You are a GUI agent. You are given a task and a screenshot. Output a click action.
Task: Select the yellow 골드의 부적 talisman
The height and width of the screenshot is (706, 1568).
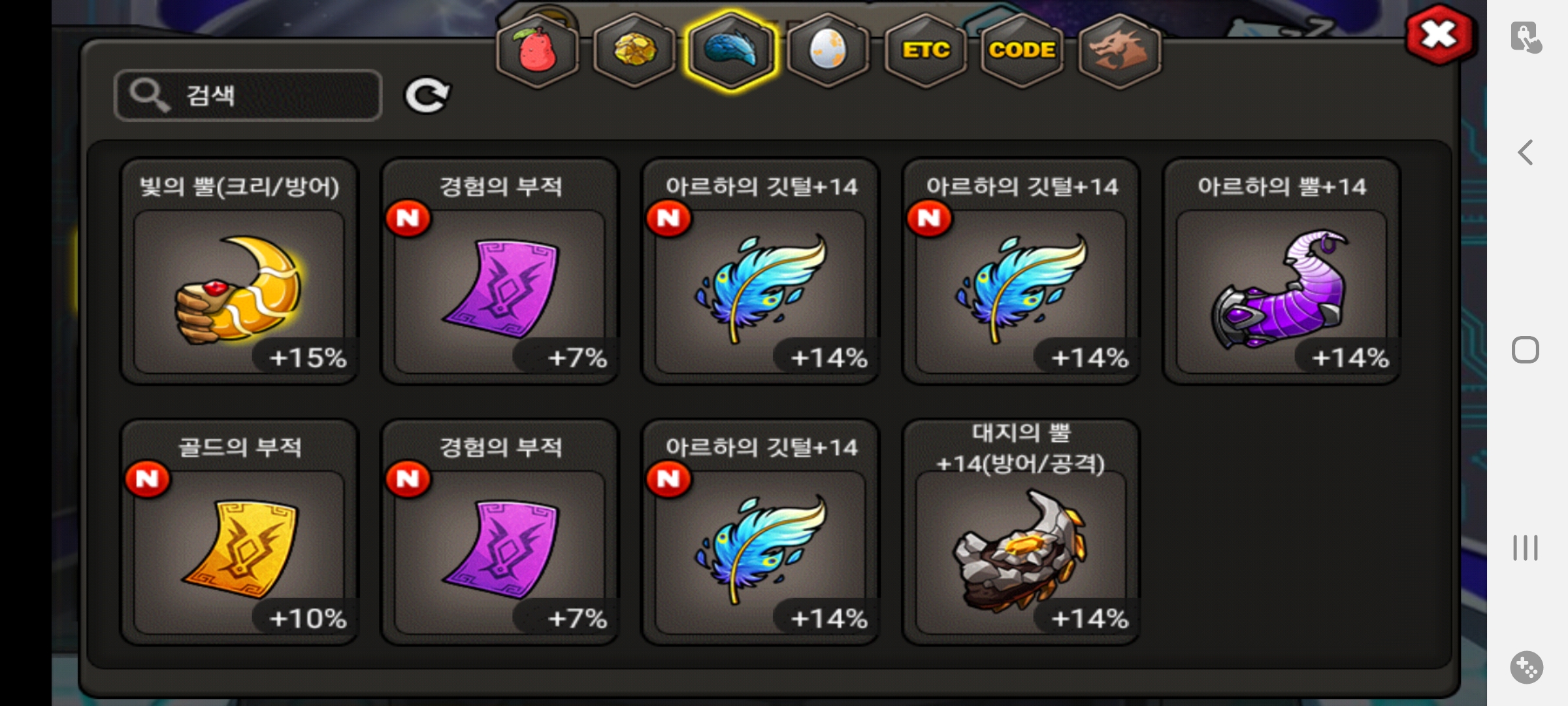(x=239, y=532)
